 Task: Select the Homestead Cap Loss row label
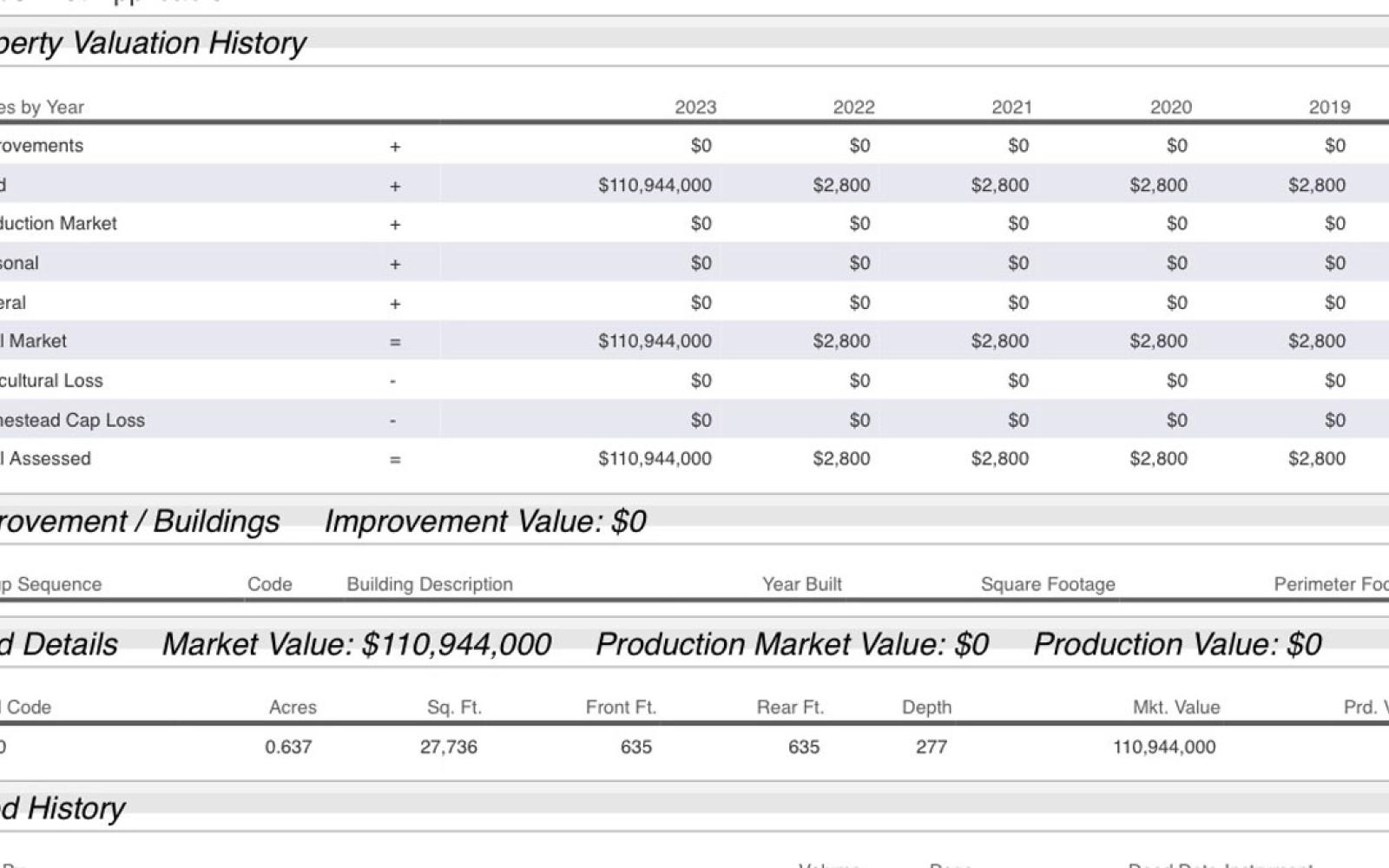(73, 420)
